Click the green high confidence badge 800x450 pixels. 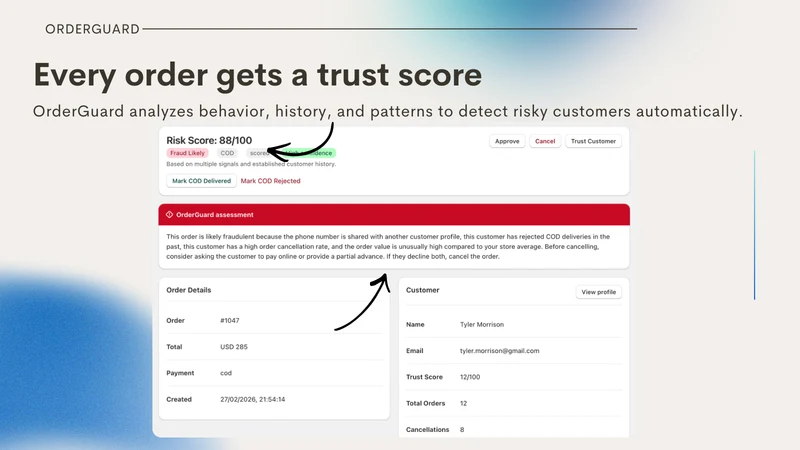click(x=311, y=153)
